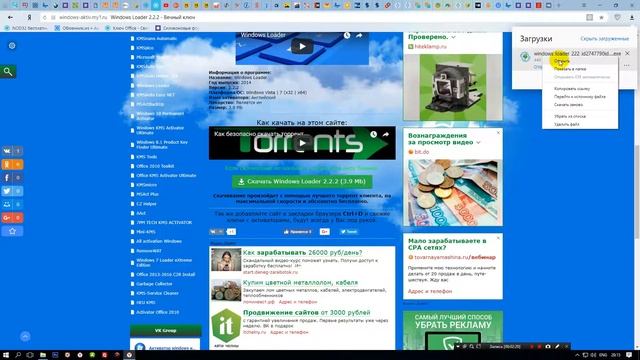
Task: Click the gear icon at page top left
Action: point(12,46)
